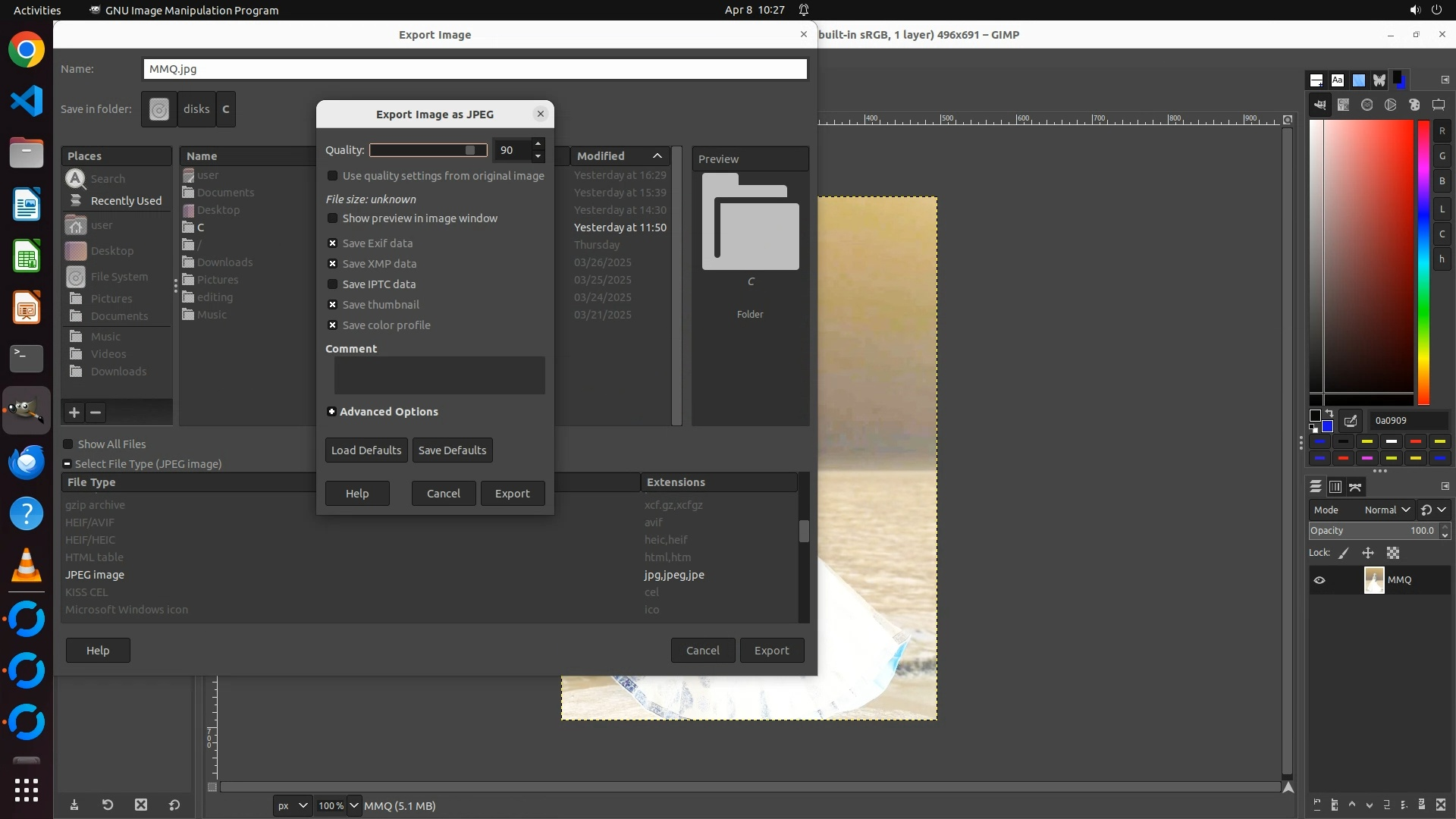The image size is (1456, 819).
Task: Open the Paths tab icon
Action: pos(1356,487)
